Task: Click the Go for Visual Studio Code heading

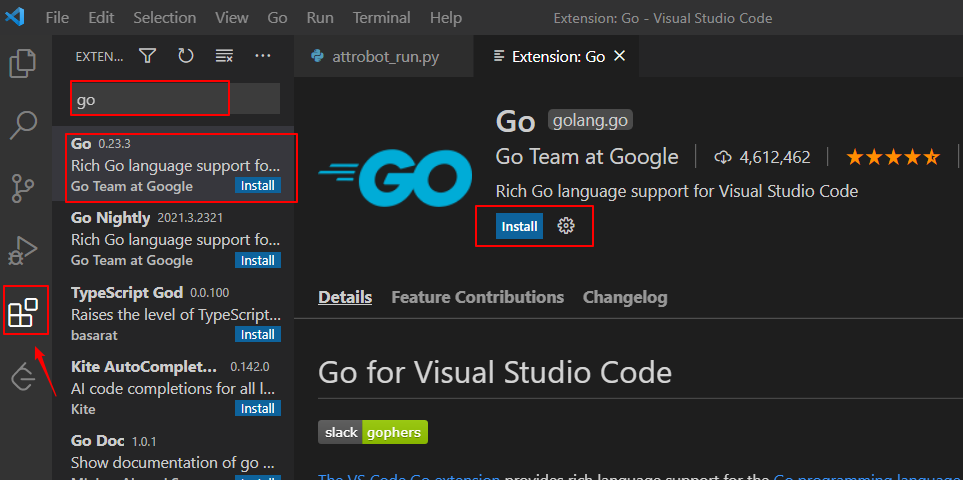Action: click(495, 372)
